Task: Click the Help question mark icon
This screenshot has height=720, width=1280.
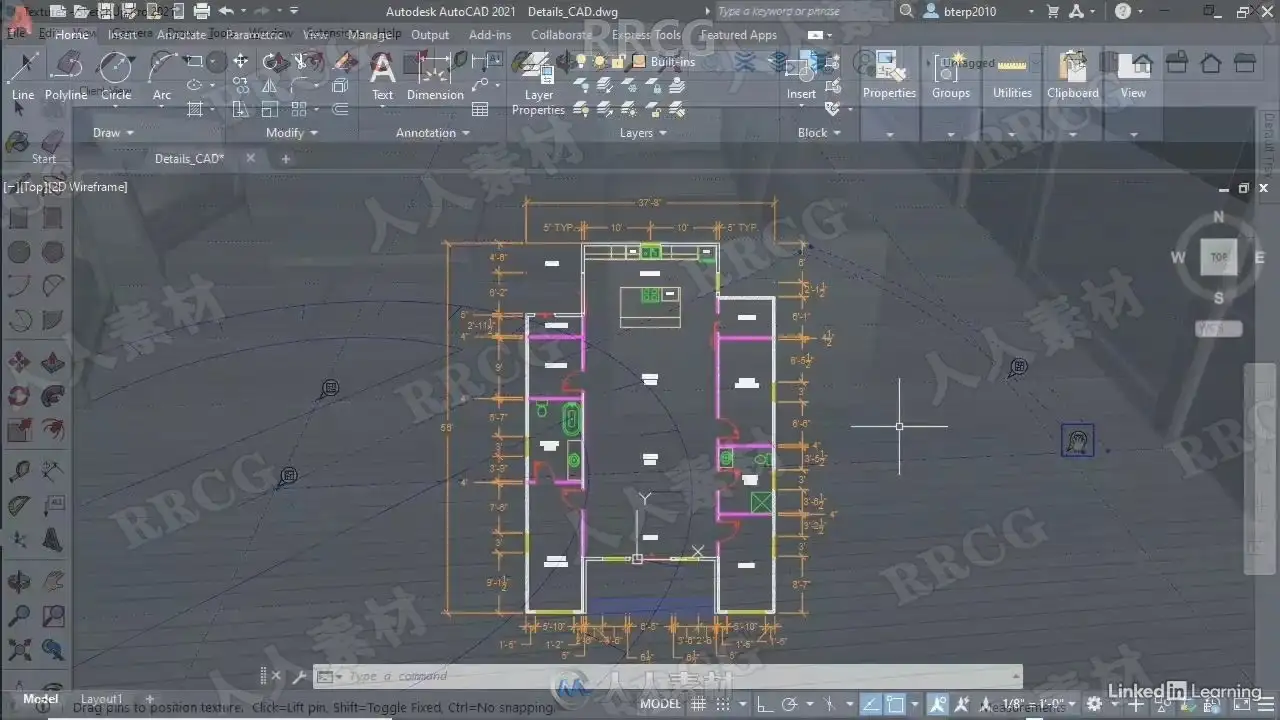Action: (1123, 11)
